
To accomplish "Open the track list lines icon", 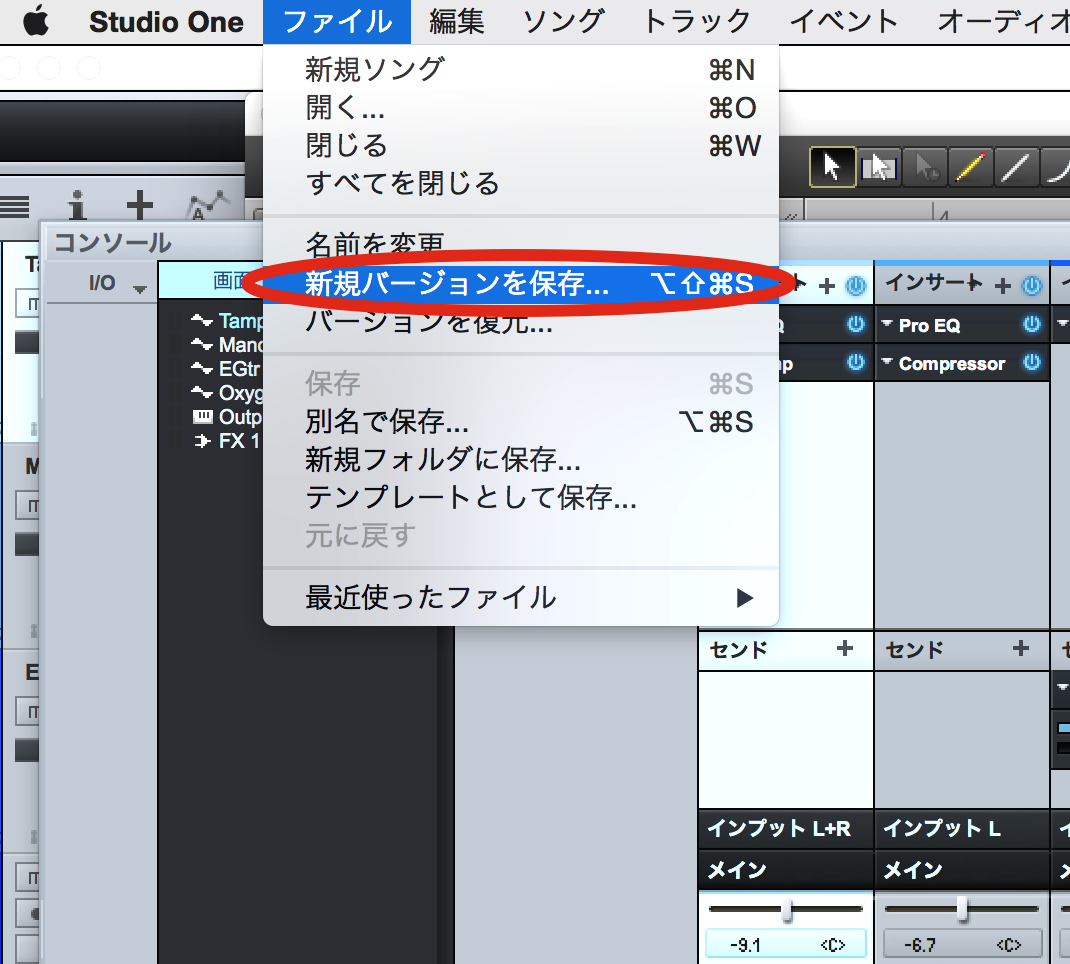I will tap(14, 206).
